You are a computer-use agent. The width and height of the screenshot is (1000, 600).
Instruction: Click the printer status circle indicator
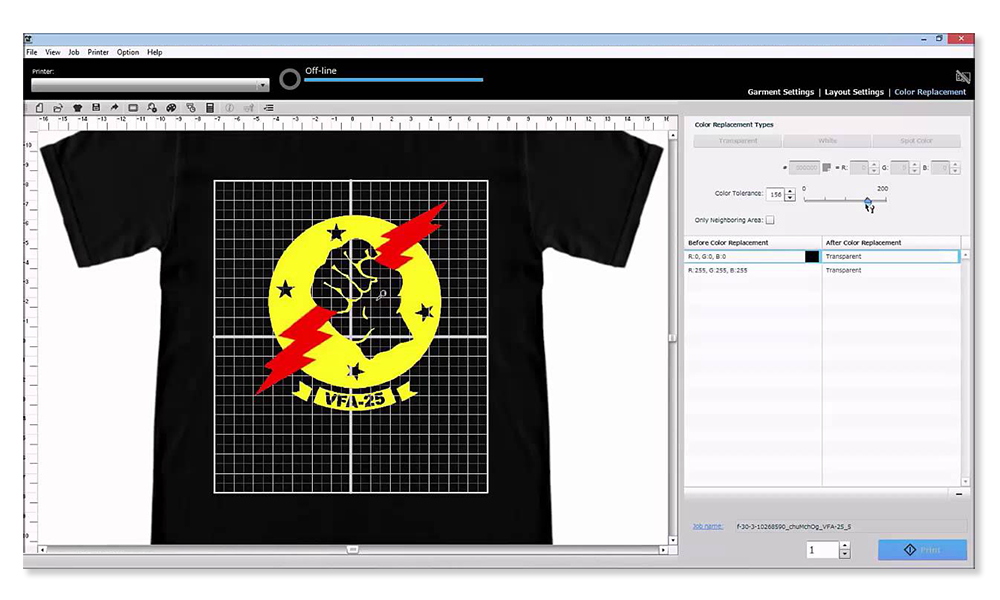pos(290,79)
